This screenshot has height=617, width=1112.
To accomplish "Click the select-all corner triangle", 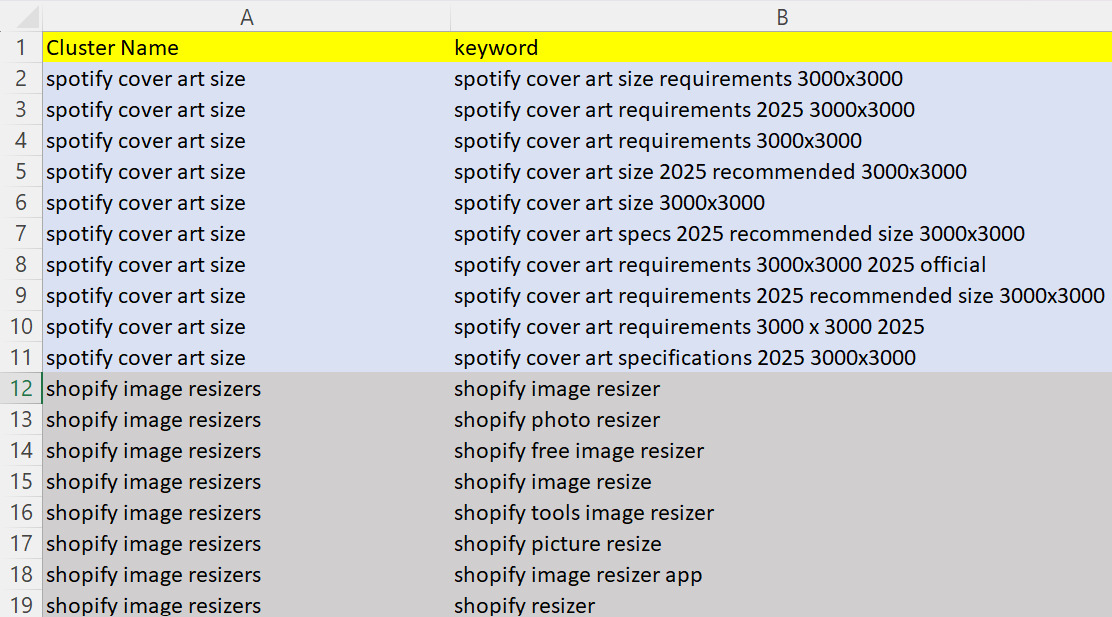I will click(x=21, y=16).
